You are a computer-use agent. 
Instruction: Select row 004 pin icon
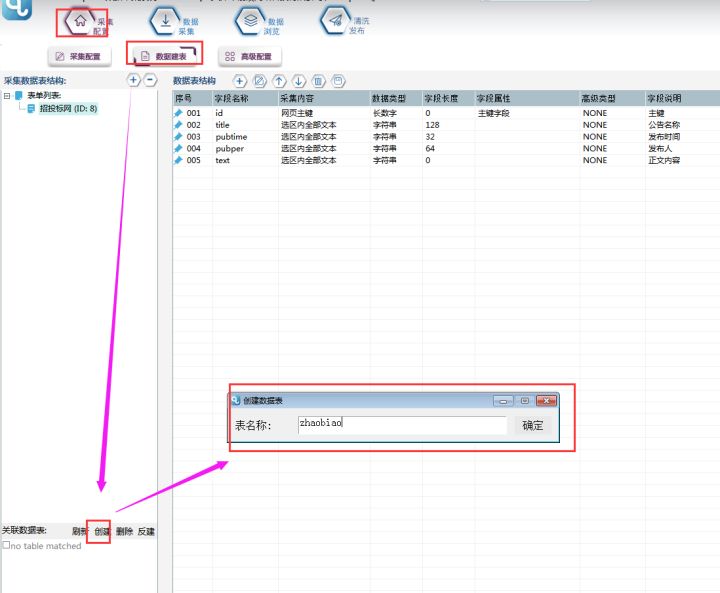[x=178, y=148]
